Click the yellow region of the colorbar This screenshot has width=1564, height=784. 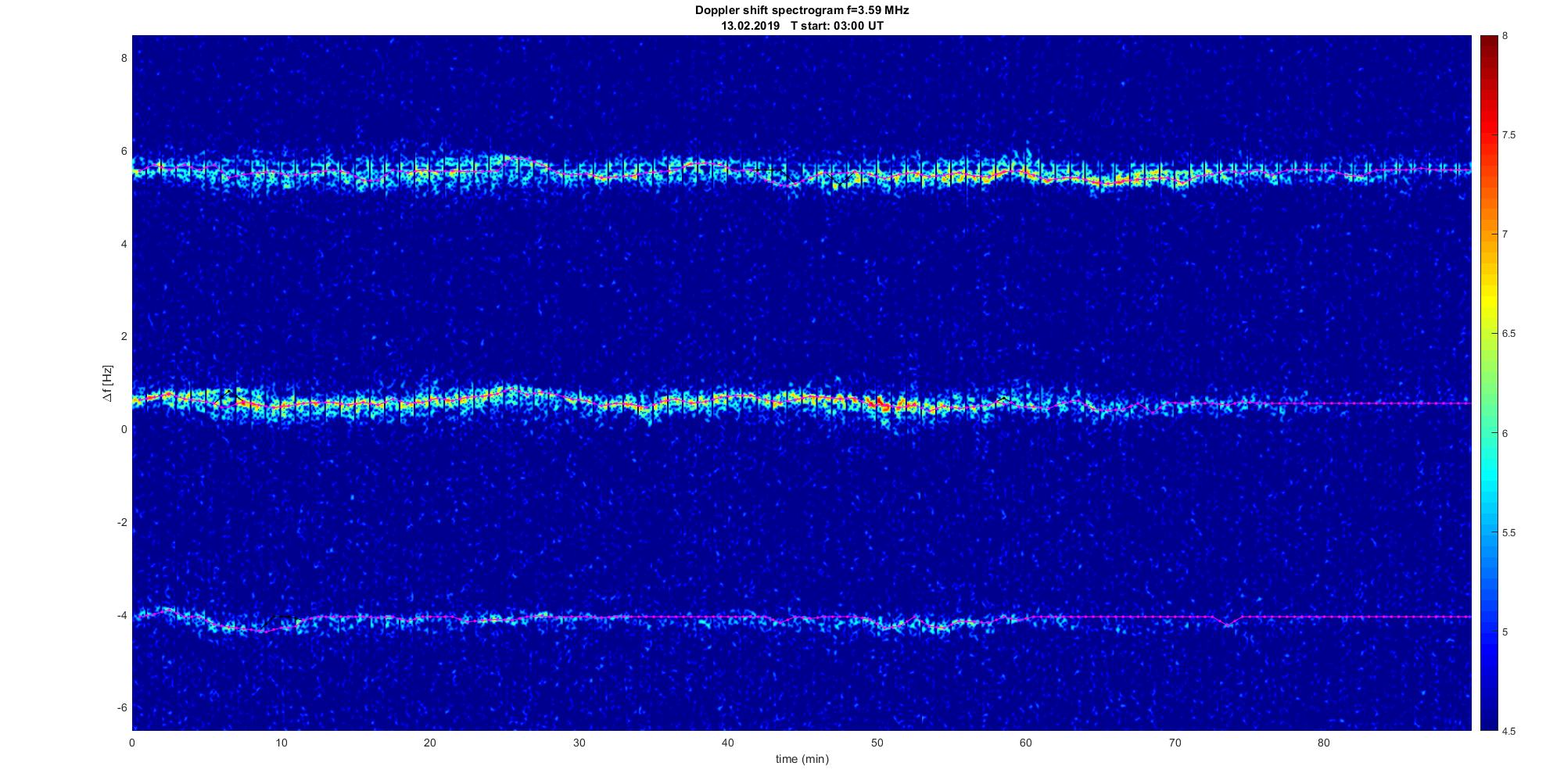coord(1488,301)
